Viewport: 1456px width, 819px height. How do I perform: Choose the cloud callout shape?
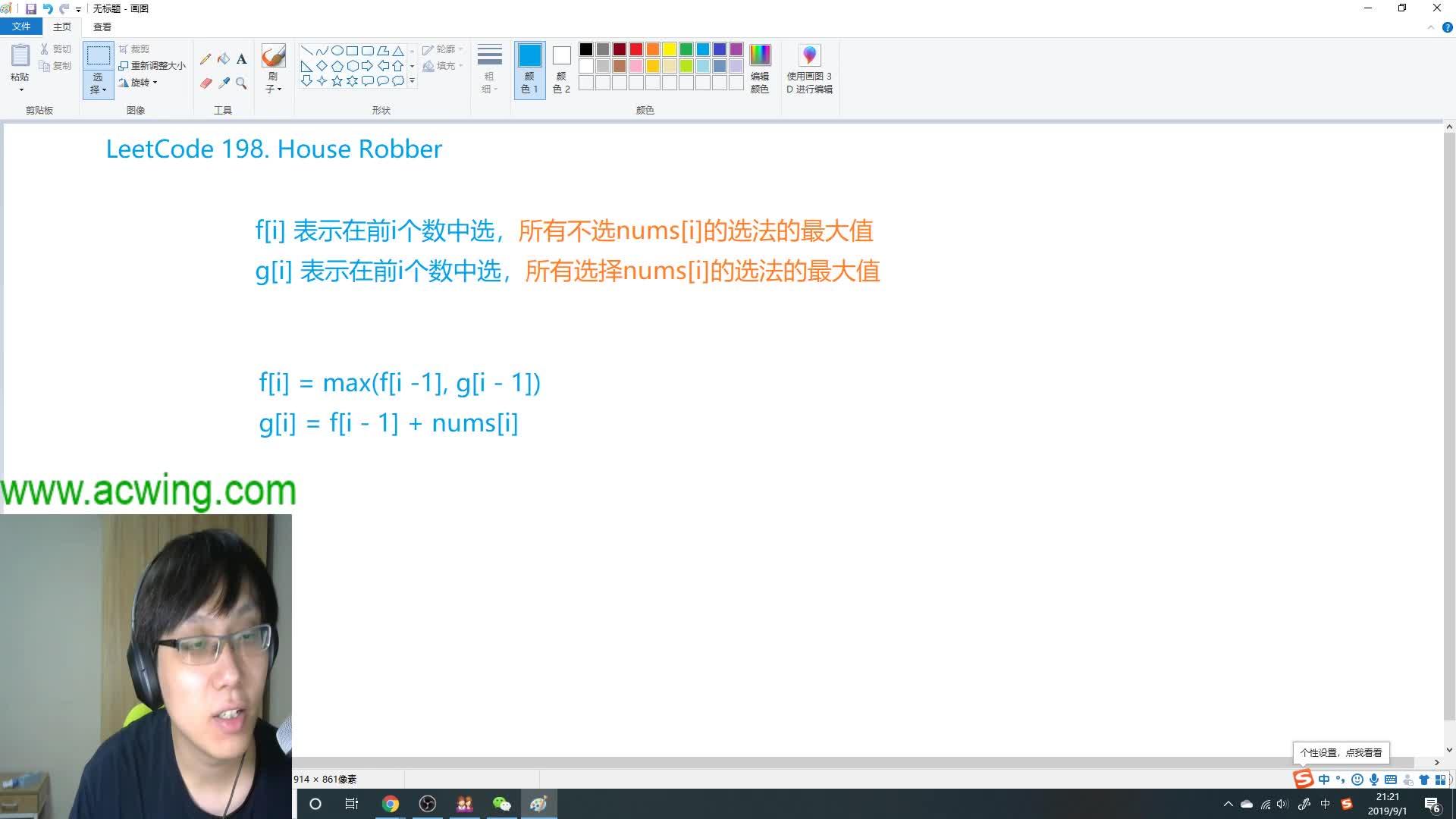[398, 81]
